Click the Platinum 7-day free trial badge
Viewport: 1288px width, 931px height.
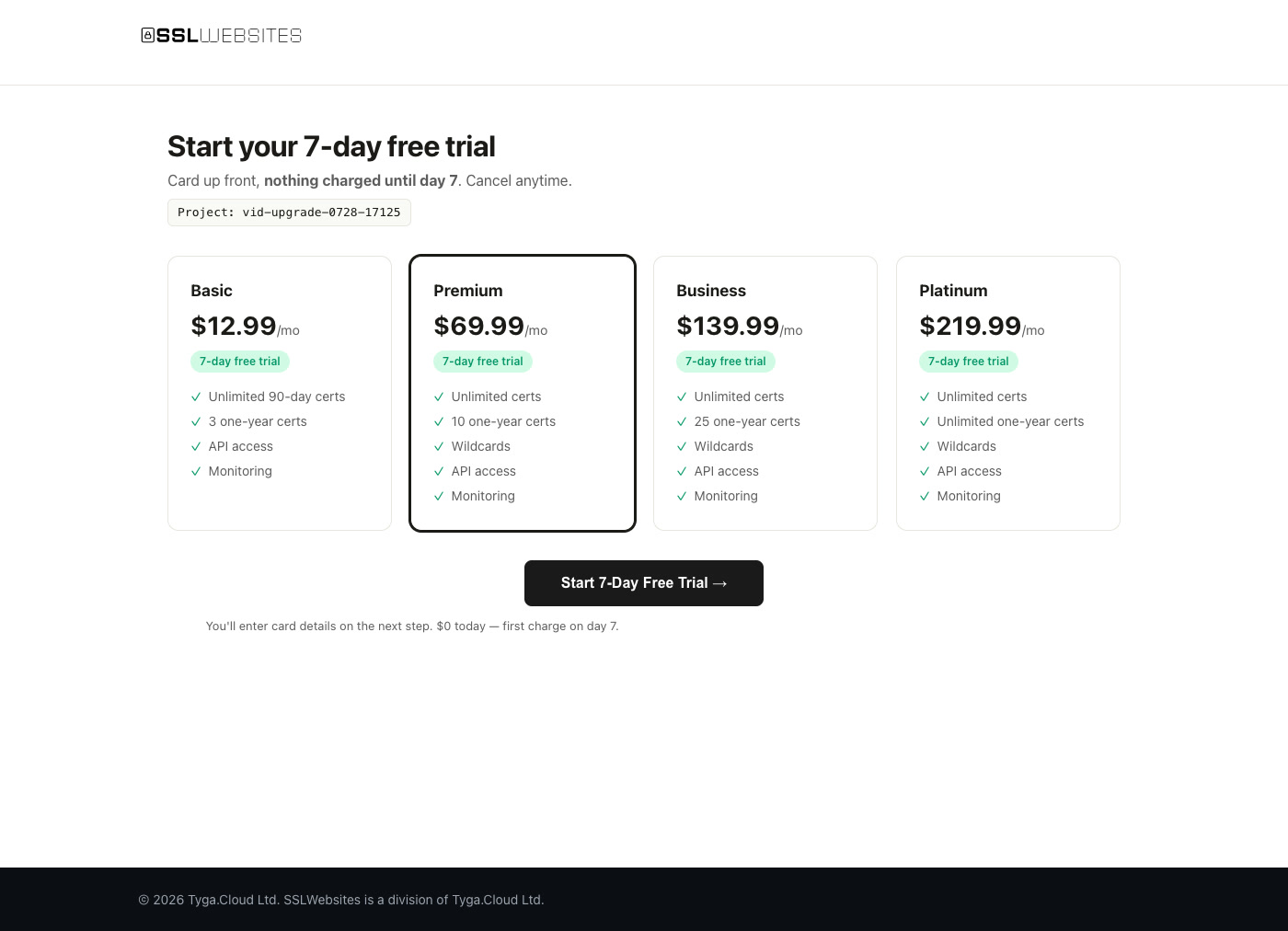(969, 362)
